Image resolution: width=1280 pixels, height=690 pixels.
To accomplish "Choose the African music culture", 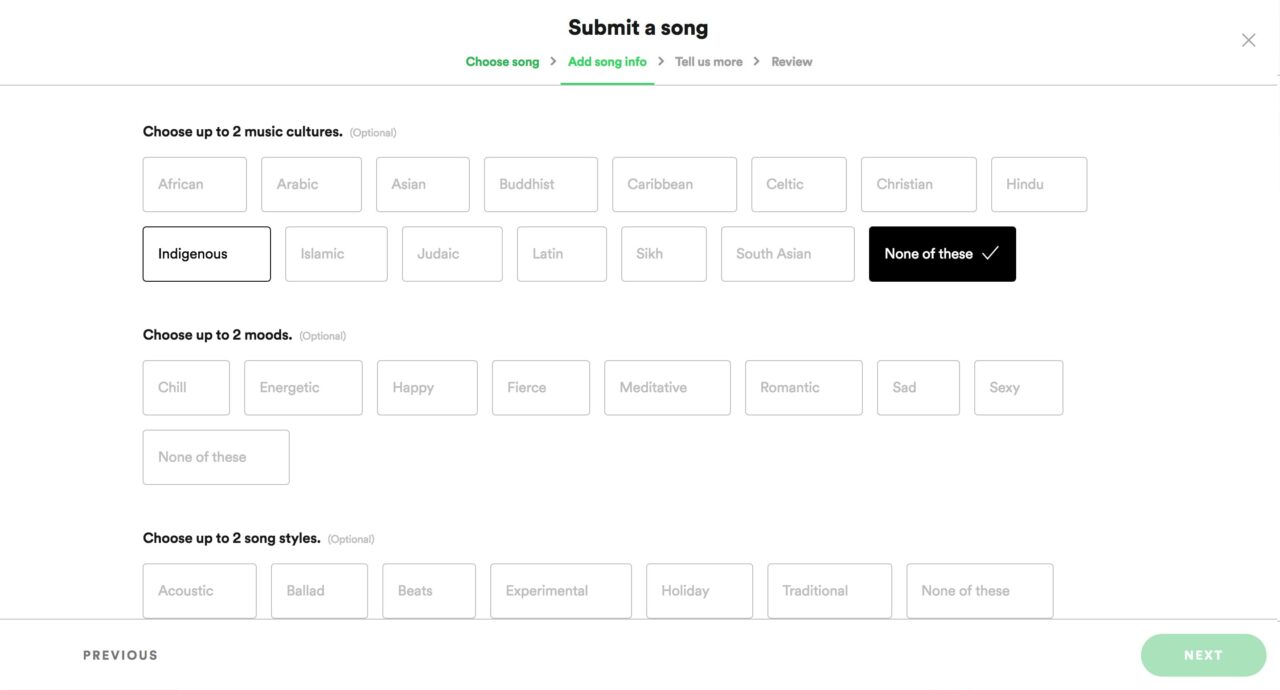I will click(194, 184).
